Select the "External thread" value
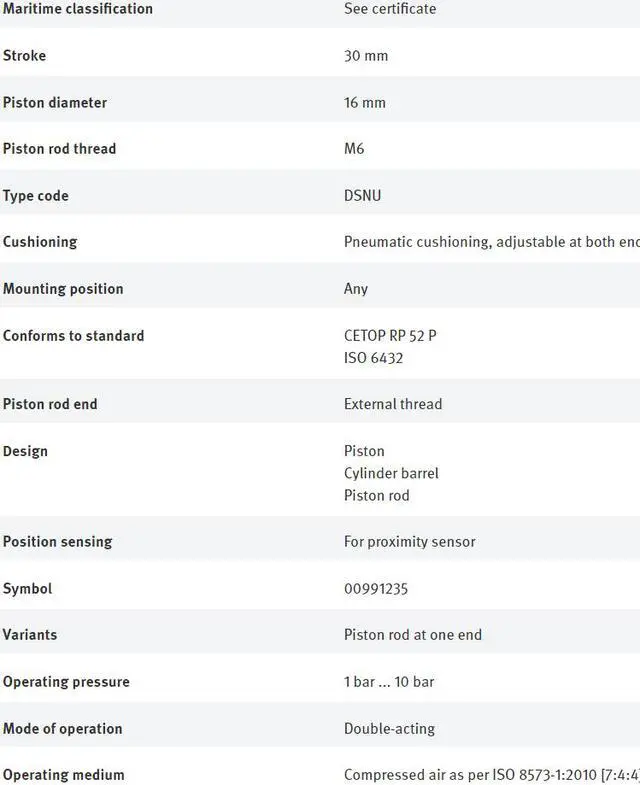 pyautogui.click(x=393, y=405)
